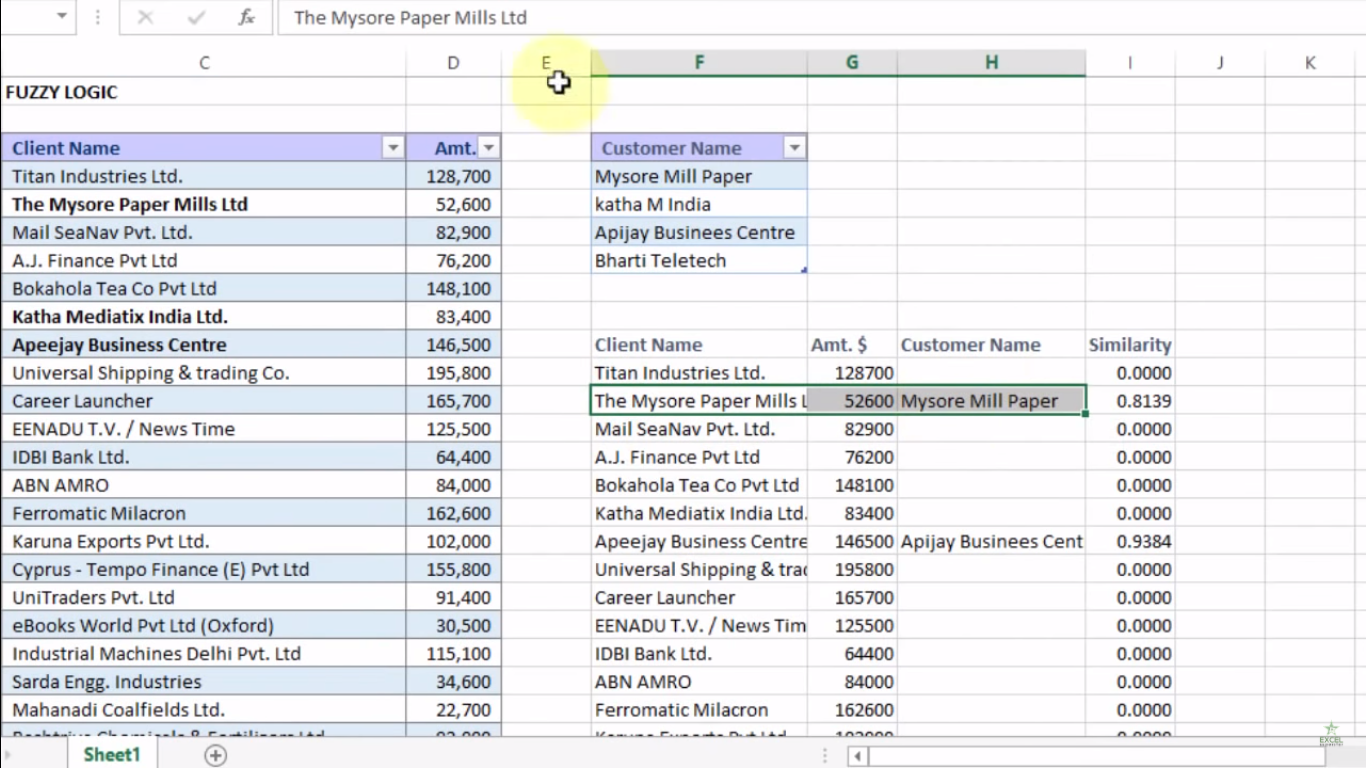Click horizontal scrollbar left arrow
The width and height of the screenshot is (1366, 768).
tap(858, 756)
